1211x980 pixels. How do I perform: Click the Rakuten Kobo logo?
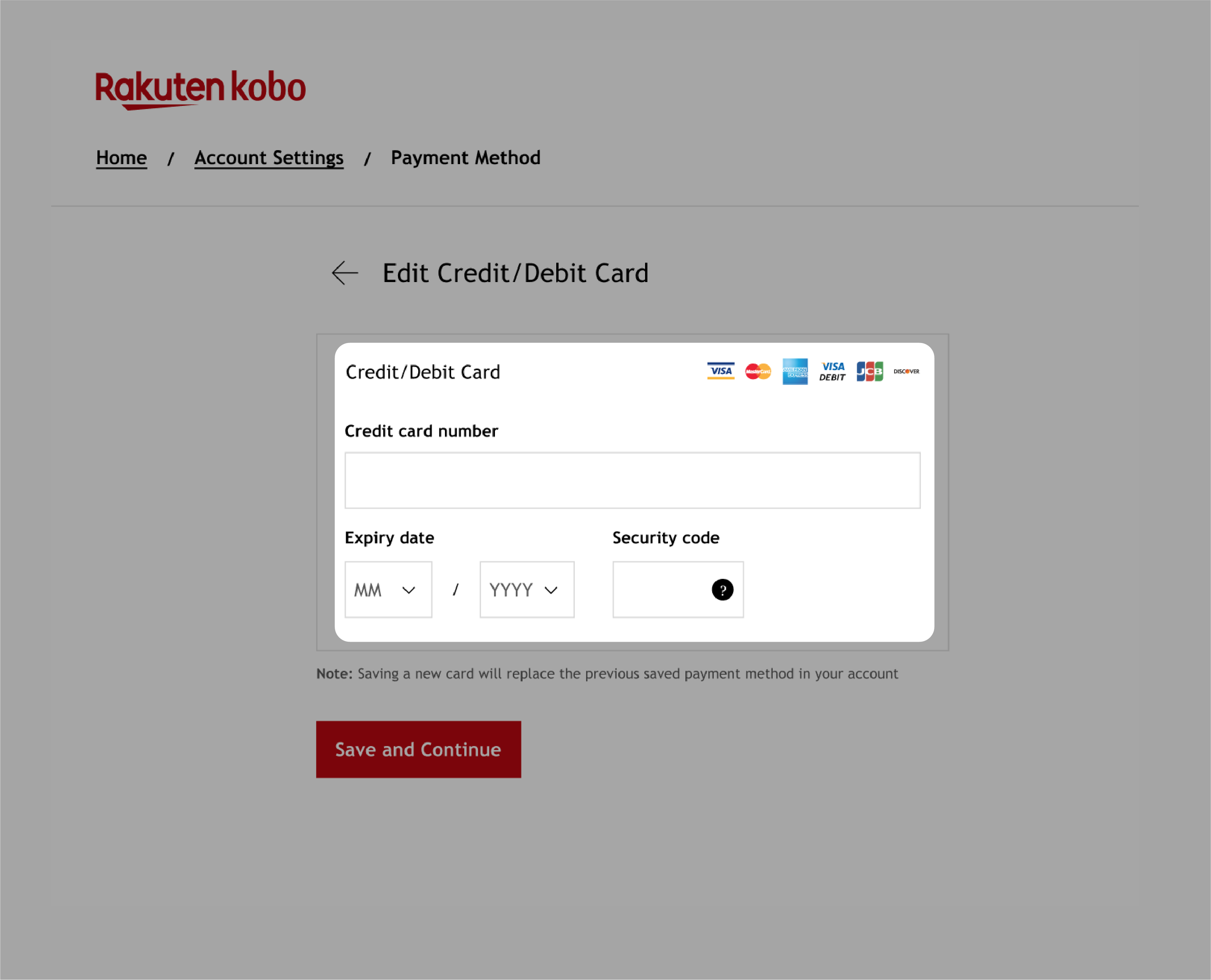tap(200, 89)
